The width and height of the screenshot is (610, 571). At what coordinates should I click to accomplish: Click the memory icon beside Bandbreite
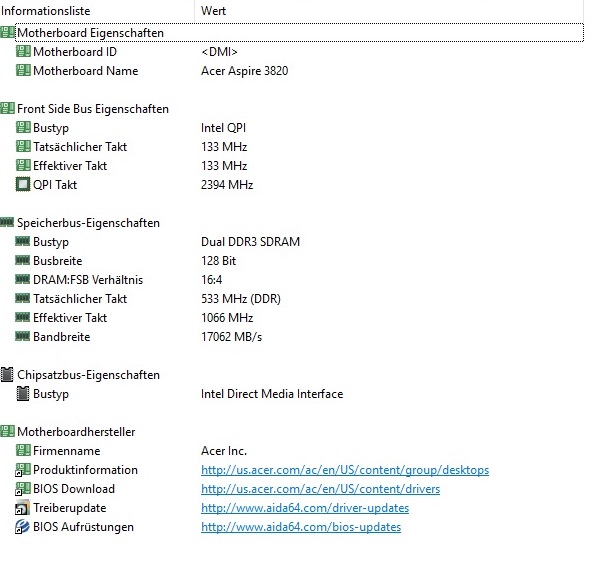[23, 336]
